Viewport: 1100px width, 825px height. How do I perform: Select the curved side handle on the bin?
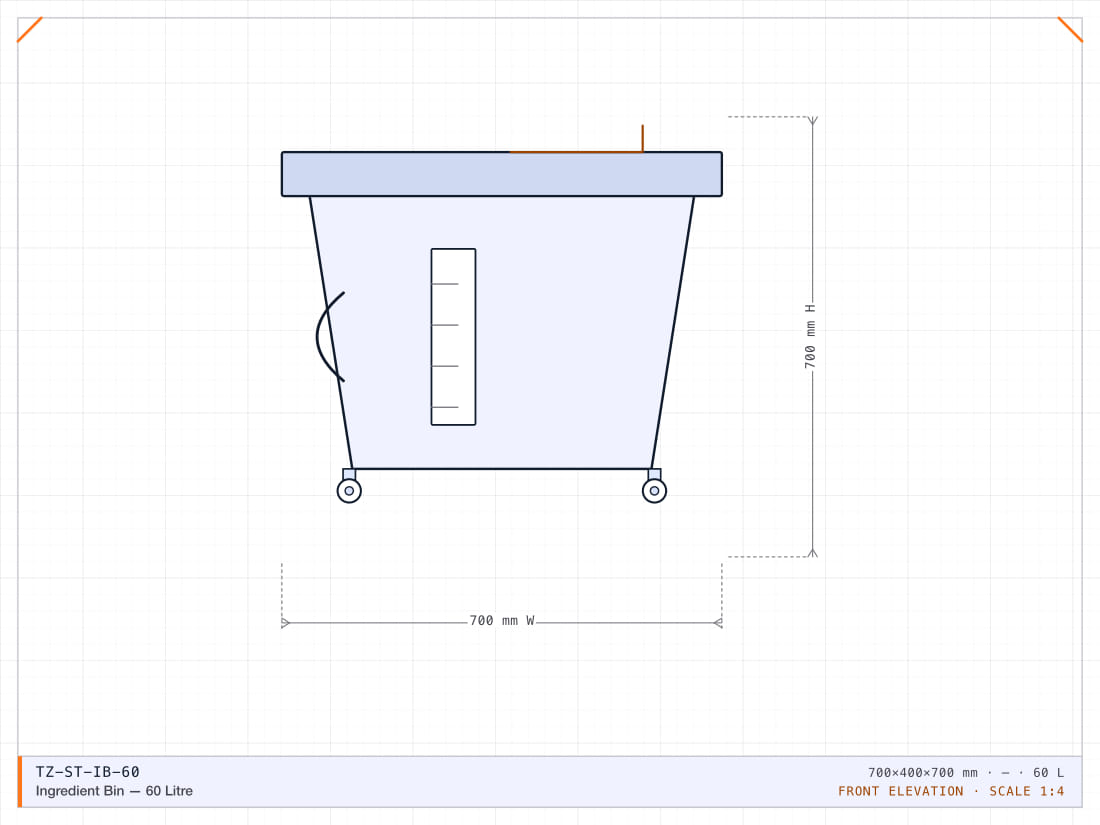point(330,337)
